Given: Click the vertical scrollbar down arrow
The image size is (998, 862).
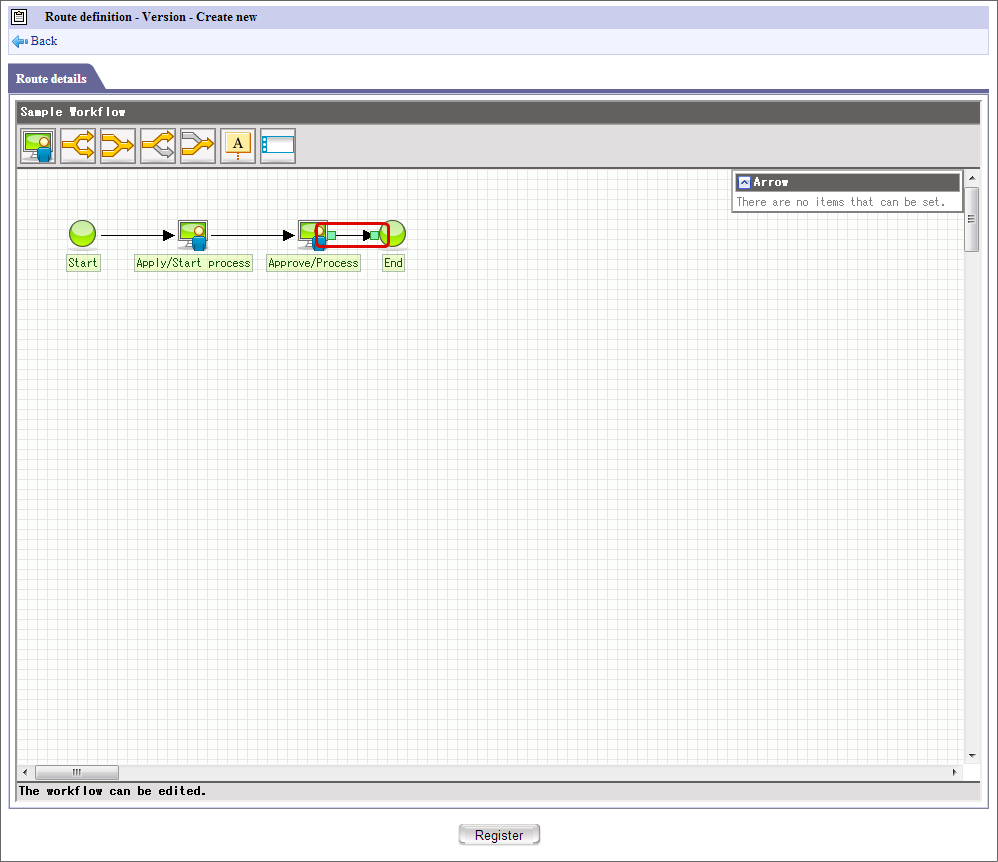Looking at the screenshot, I should [971, 756].
